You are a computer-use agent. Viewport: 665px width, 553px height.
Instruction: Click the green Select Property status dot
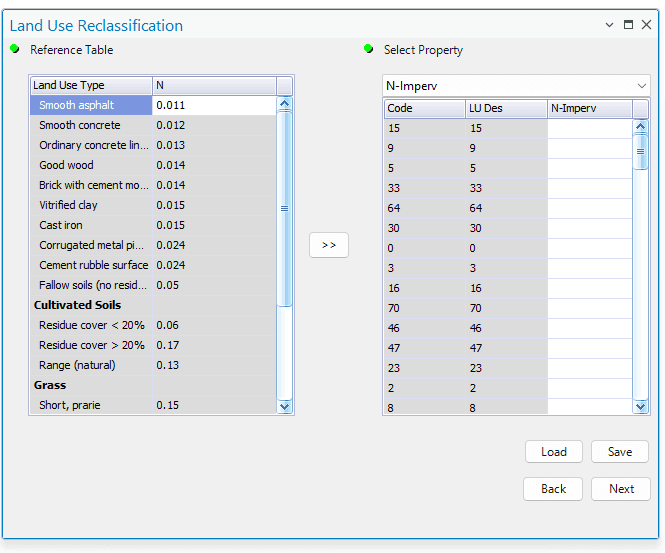pos(369,49)
